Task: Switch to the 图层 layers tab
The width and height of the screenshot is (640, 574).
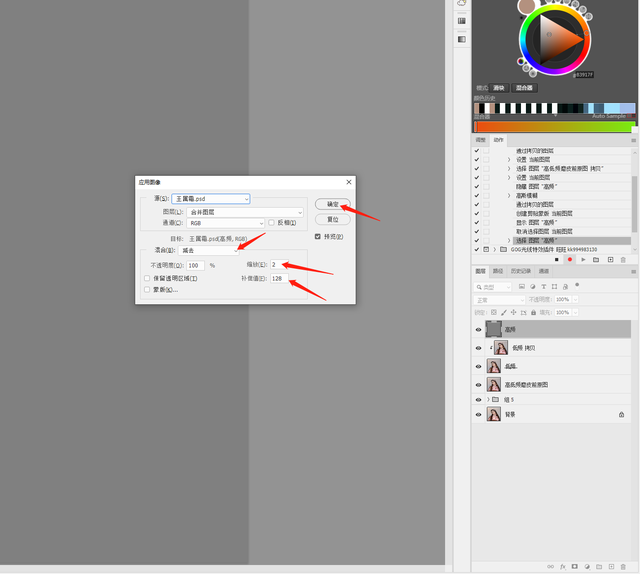Action: [x=480, y=271]
